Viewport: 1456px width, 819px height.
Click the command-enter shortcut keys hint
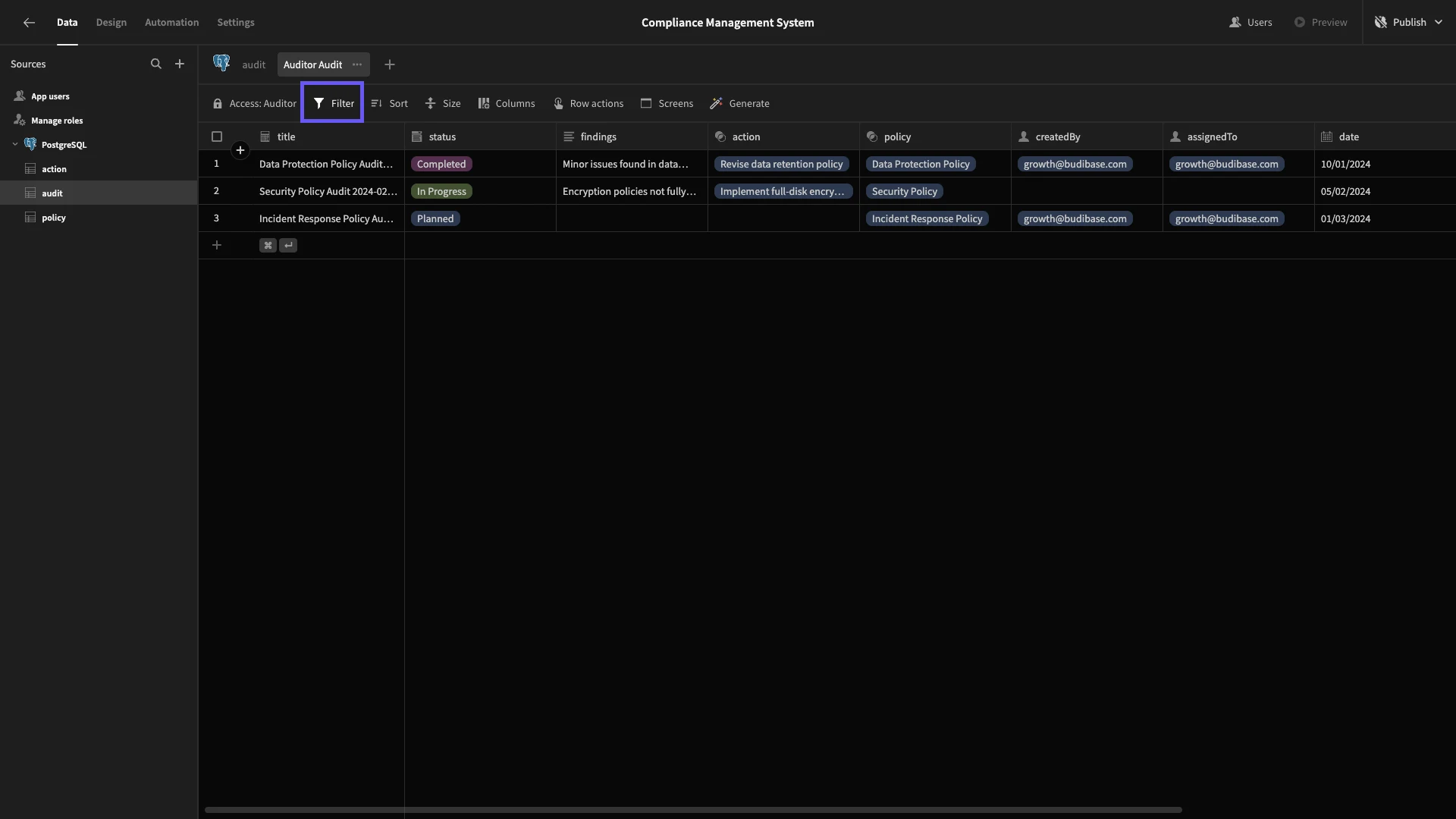pyautogui.click(x=278, y=245)
